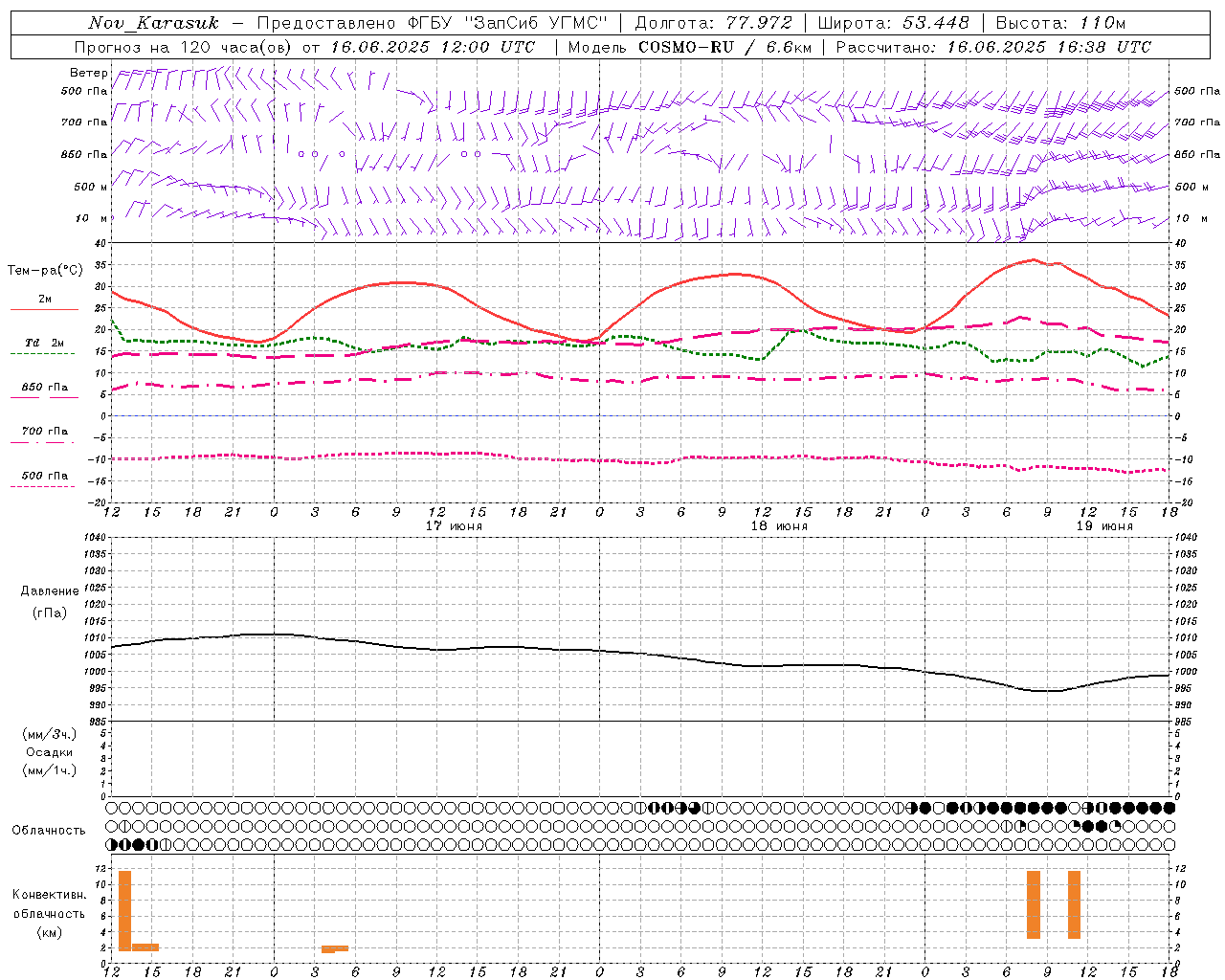
Task: Click the 'Тем-ра(°C)' temperature axis title
Action: point(45,271)
